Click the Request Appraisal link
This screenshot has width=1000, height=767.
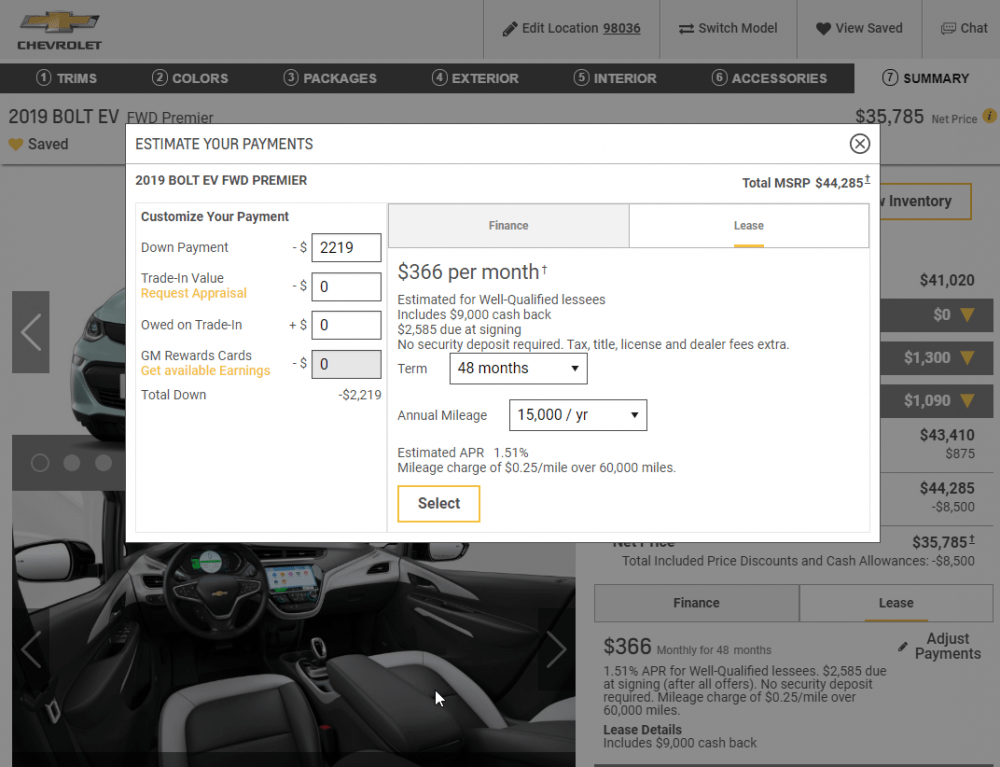(x=193, y=294)
